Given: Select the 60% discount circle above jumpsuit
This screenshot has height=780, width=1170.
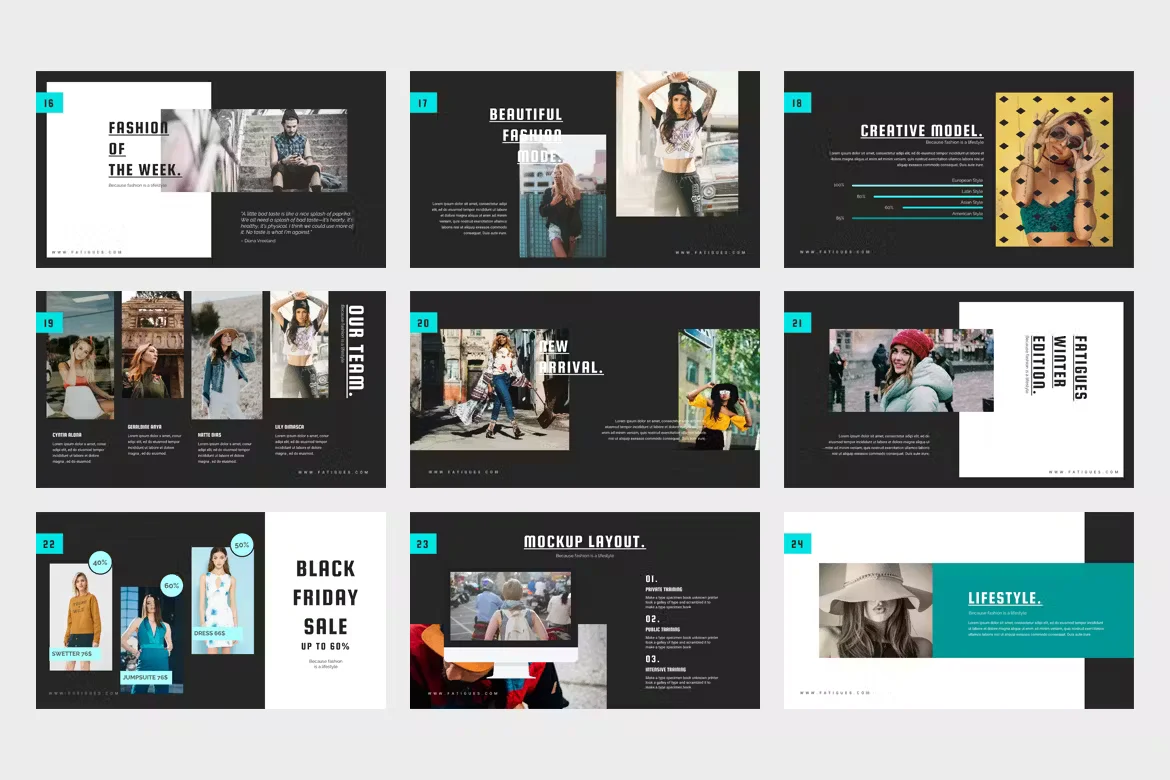Looking at the screenshot, I should pos(171,585).
